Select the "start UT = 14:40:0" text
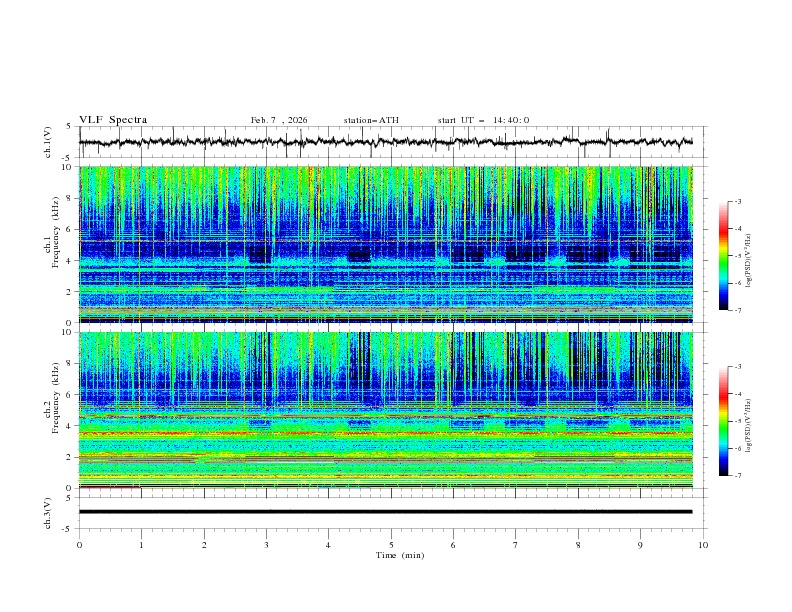The height and width of the screenshot is (612, 792). [483, 120]
